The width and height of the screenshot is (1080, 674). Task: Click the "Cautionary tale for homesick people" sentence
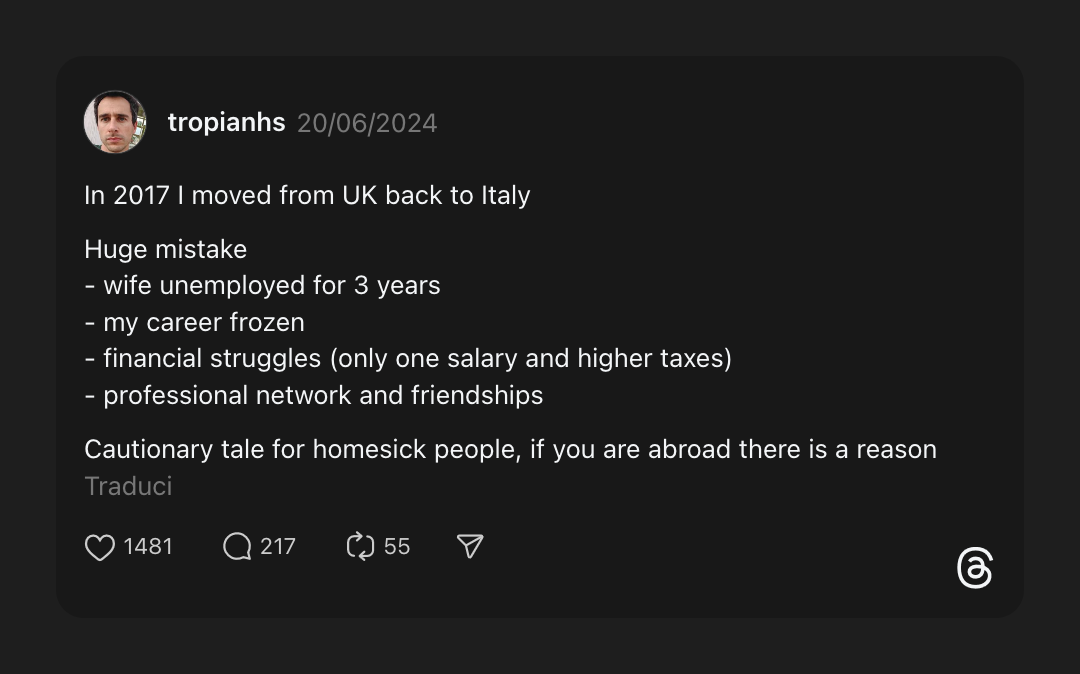[510, 449]
